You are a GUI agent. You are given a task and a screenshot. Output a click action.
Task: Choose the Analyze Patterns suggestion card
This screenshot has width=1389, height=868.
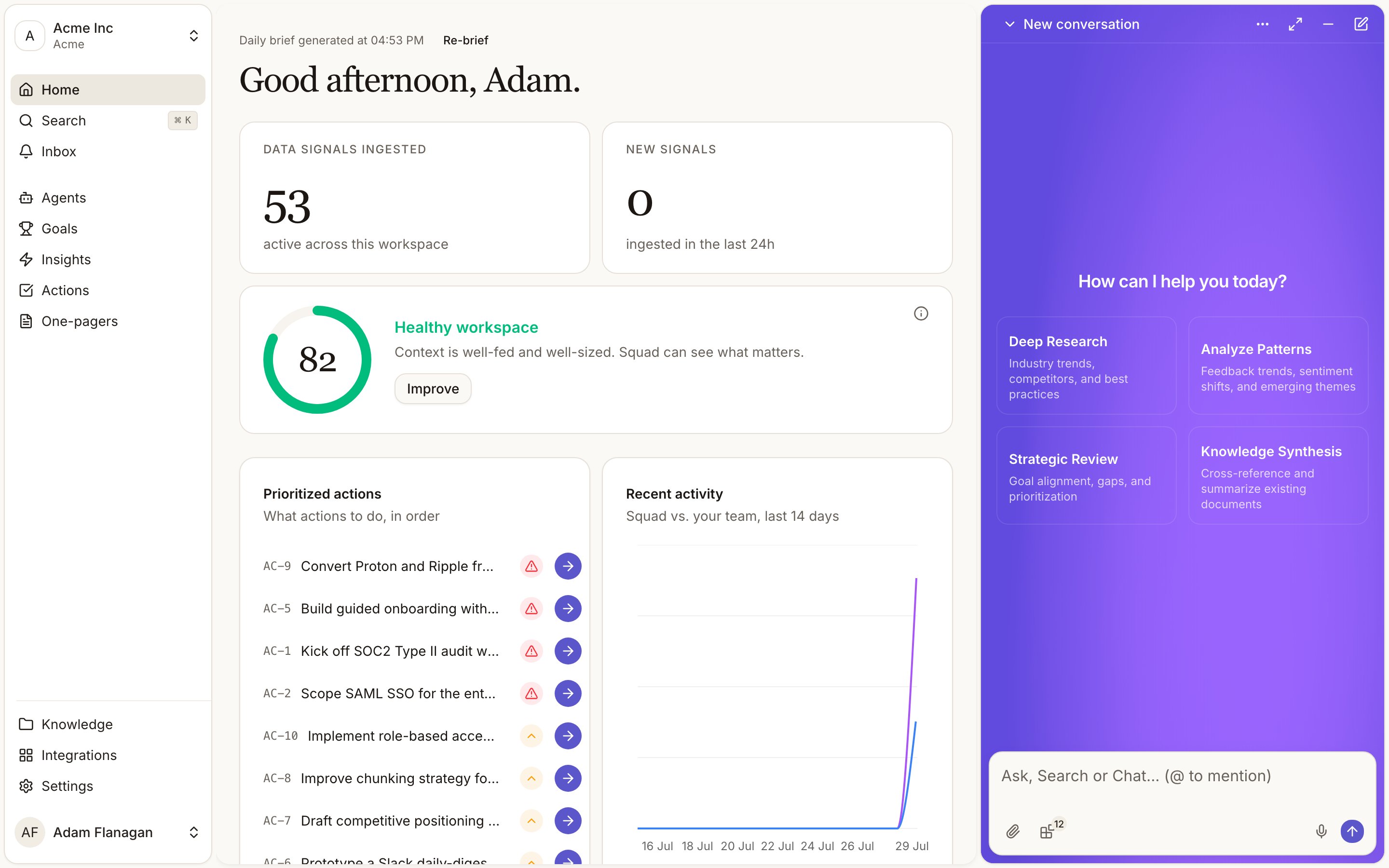[1278, 366]
